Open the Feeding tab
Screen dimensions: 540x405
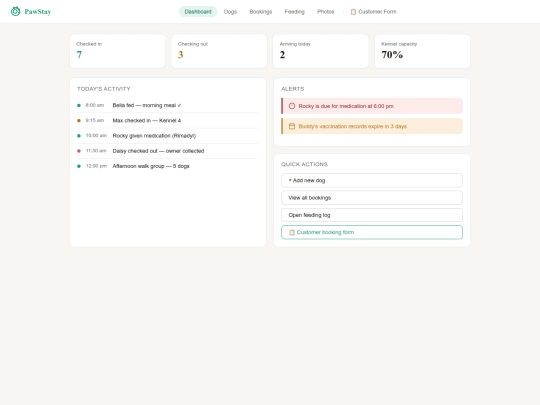294,12
